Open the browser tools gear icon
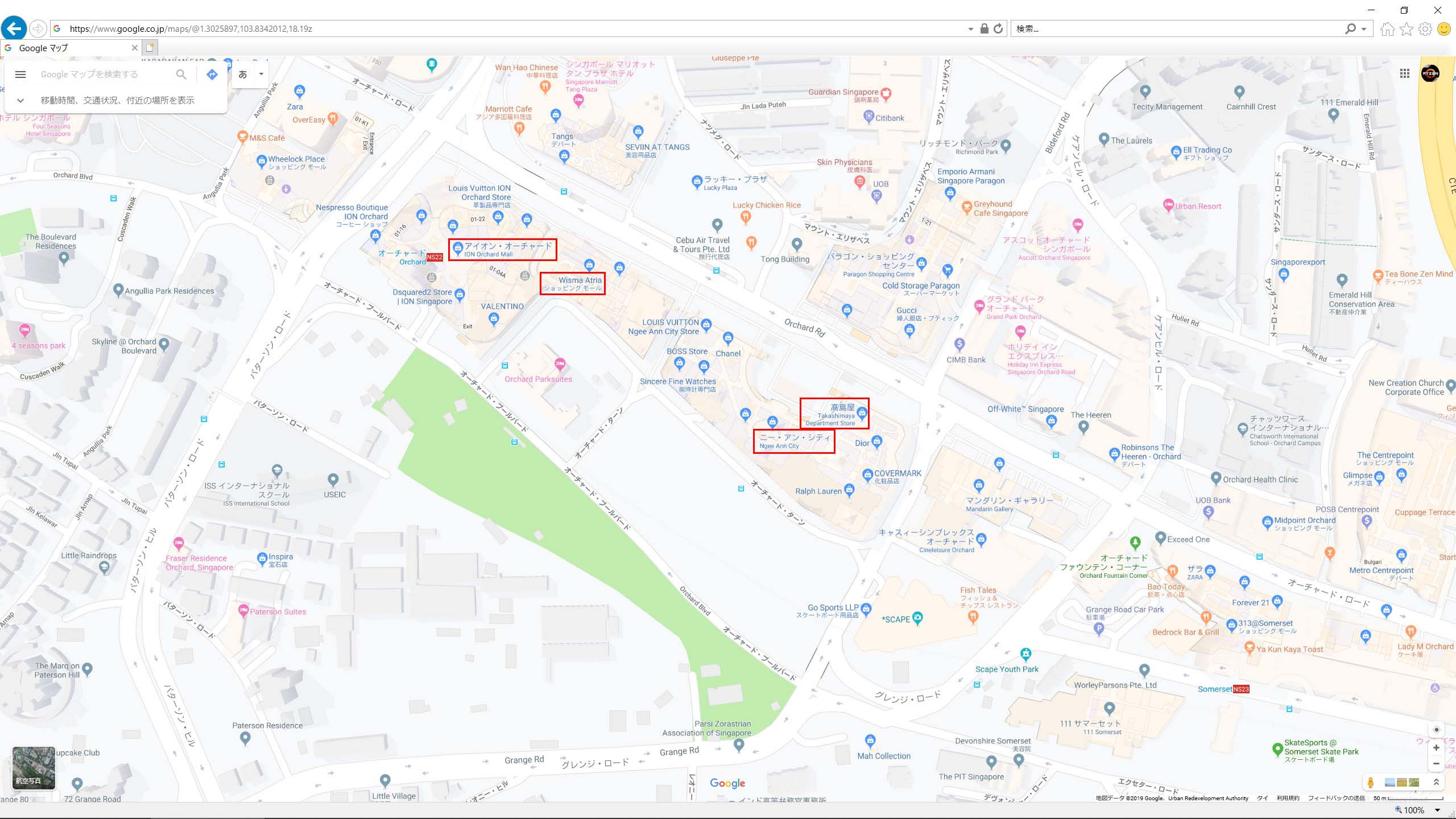1456x819 pixels. pos(1425,28)
